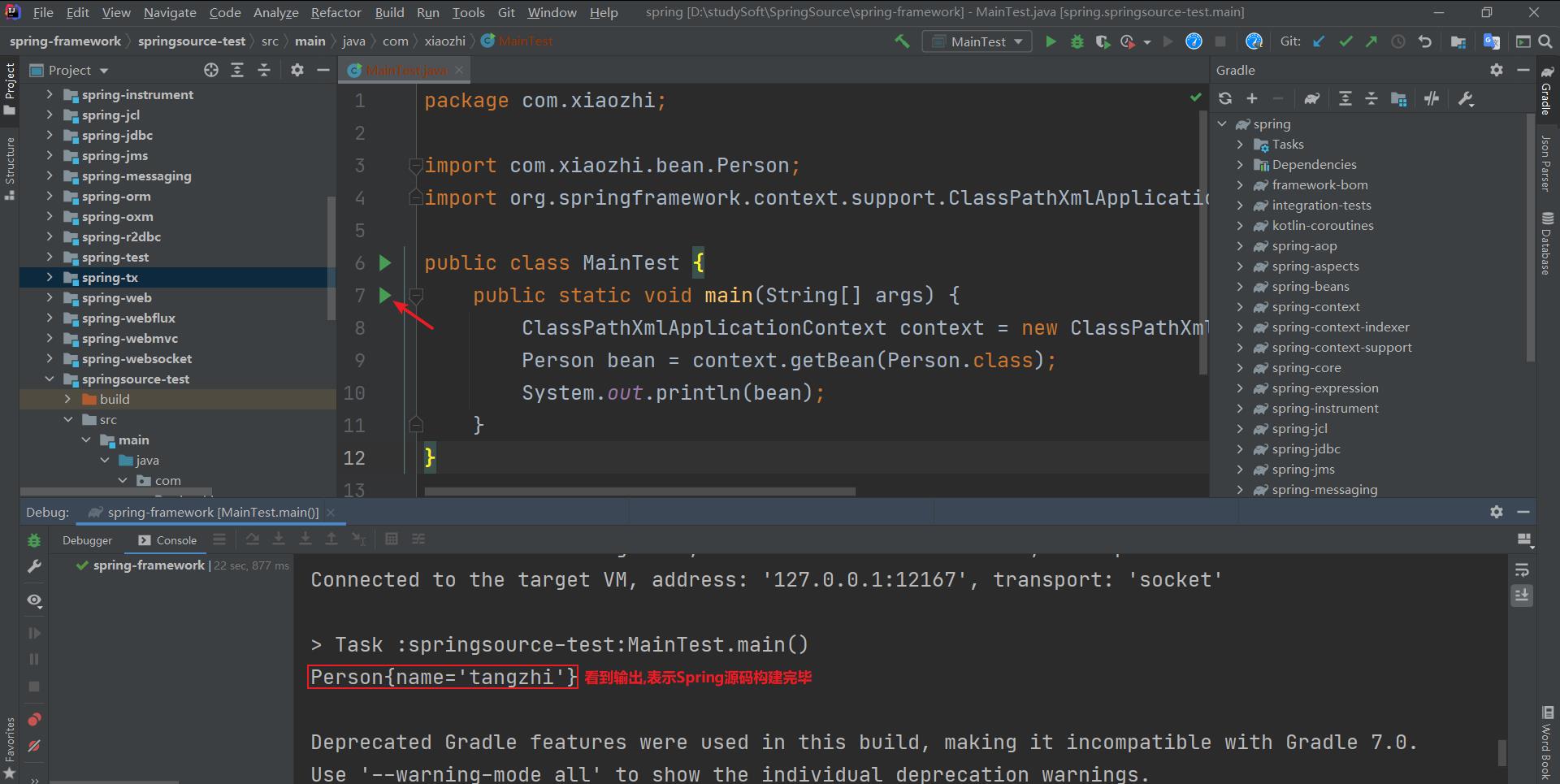Switch to the Console tab
The image size is (1560, 784).
(167, 540)
